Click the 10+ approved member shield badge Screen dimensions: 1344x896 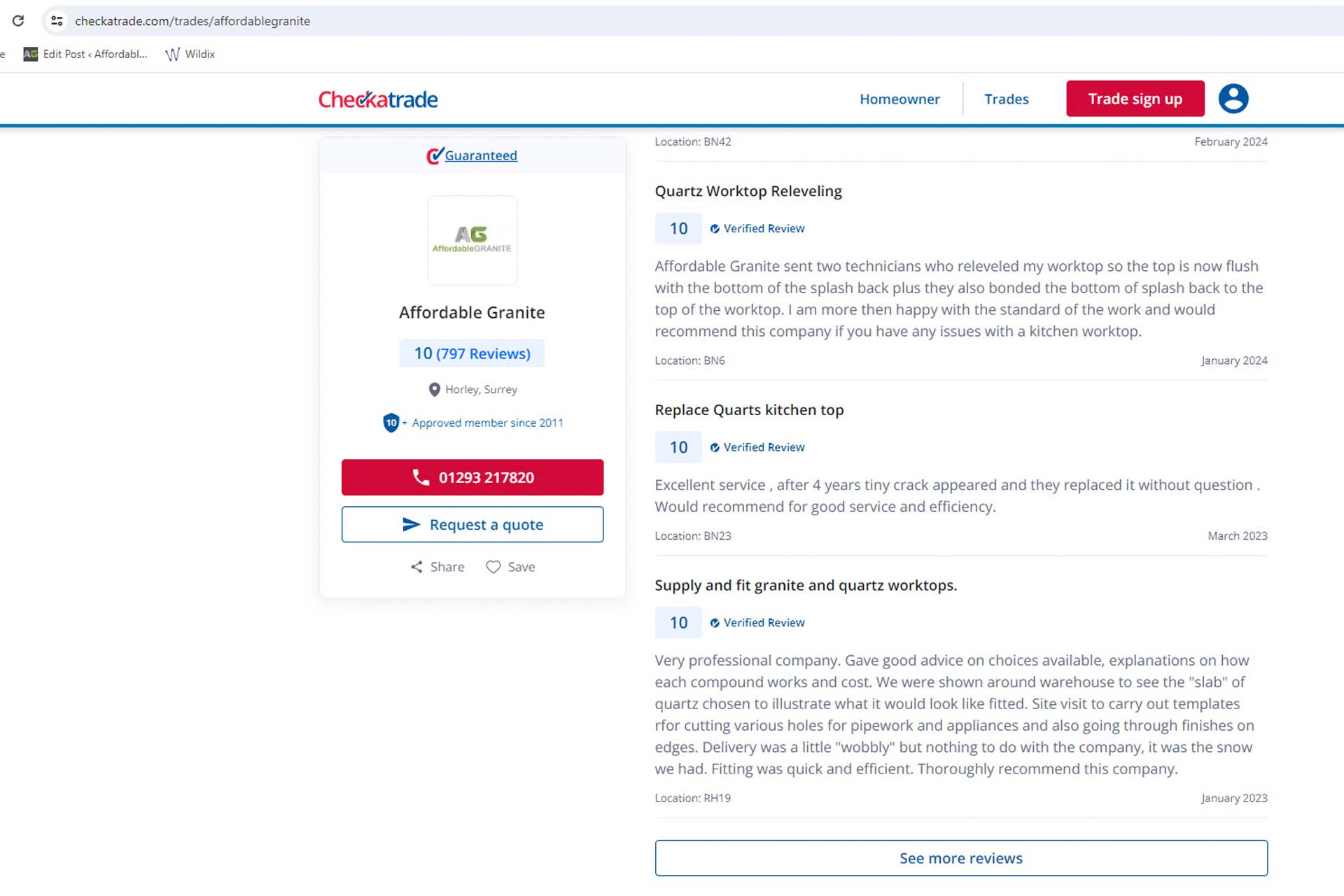(x=391, y=423)
